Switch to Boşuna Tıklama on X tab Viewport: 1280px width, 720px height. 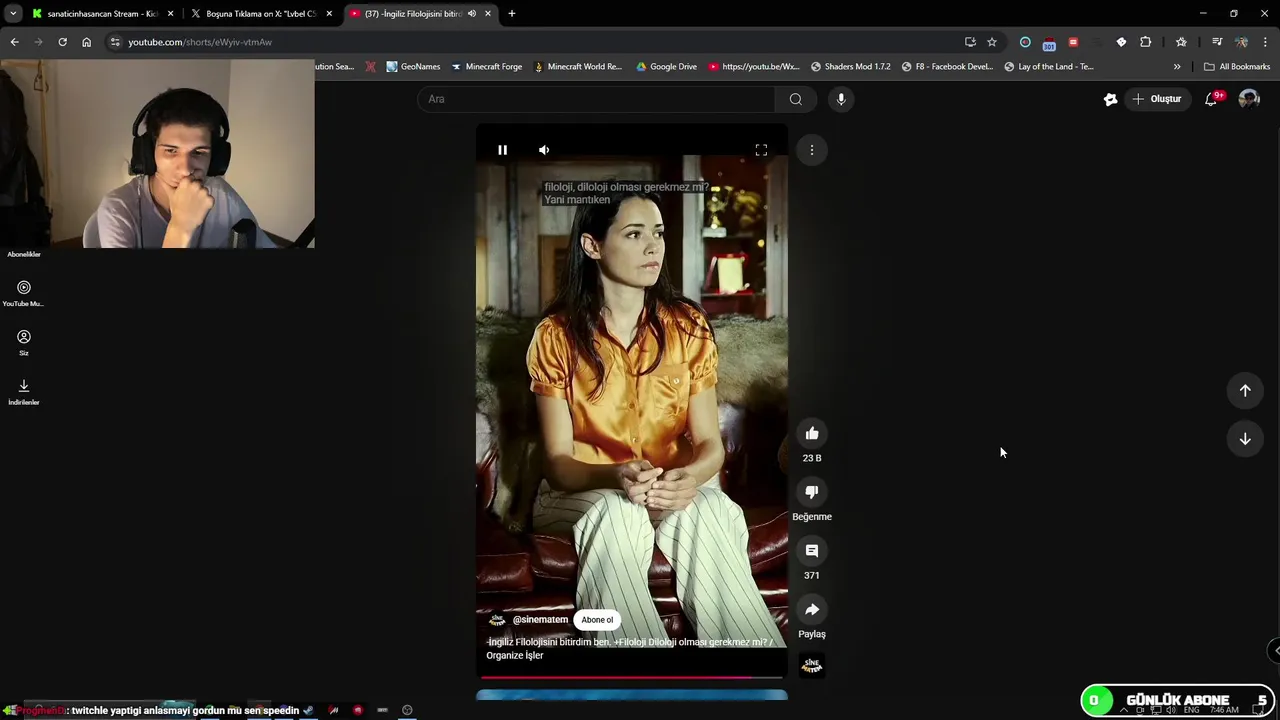pos(260,14)
